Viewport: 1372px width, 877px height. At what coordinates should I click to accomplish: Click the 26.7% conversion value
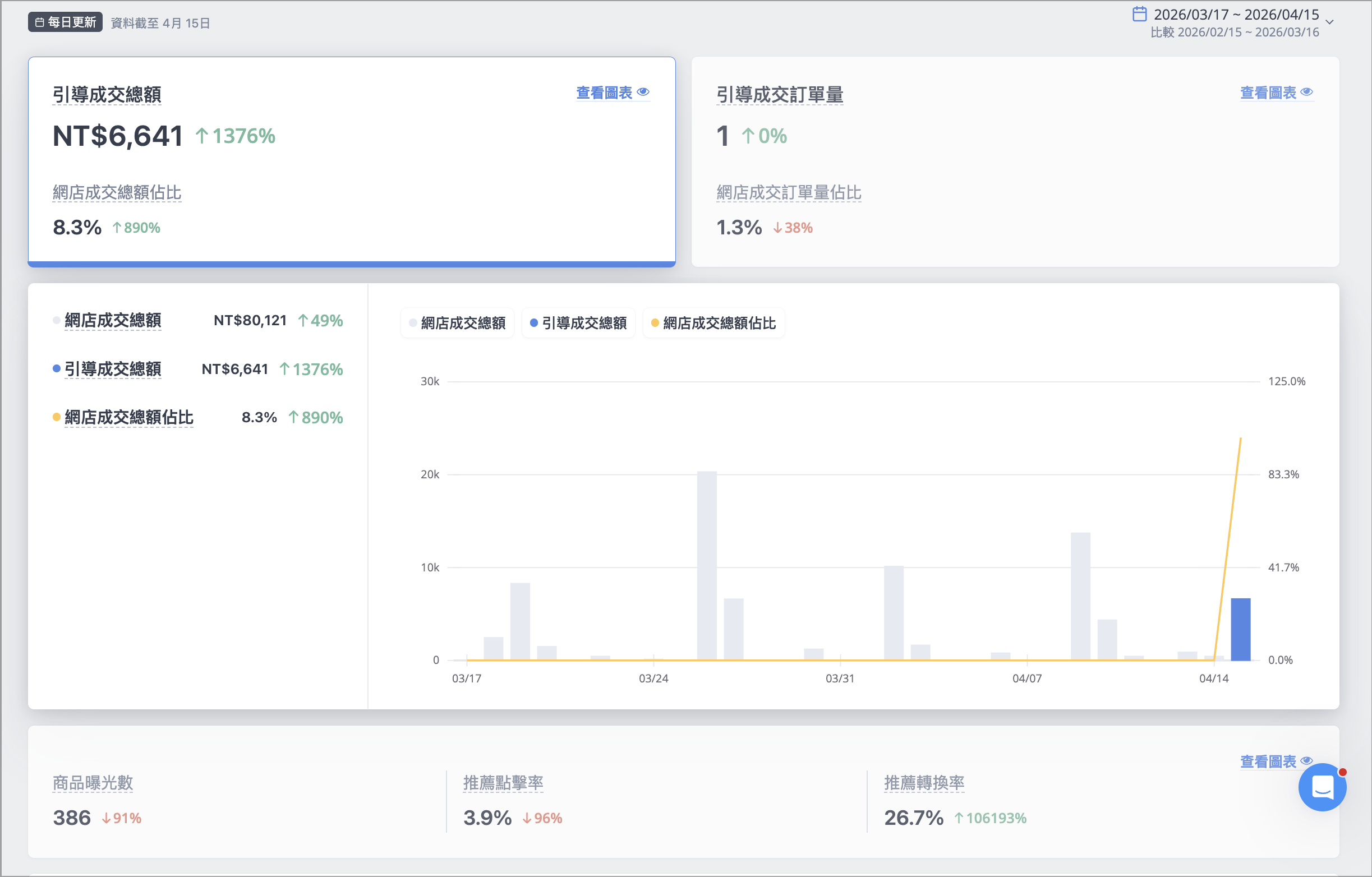[914, 818]
